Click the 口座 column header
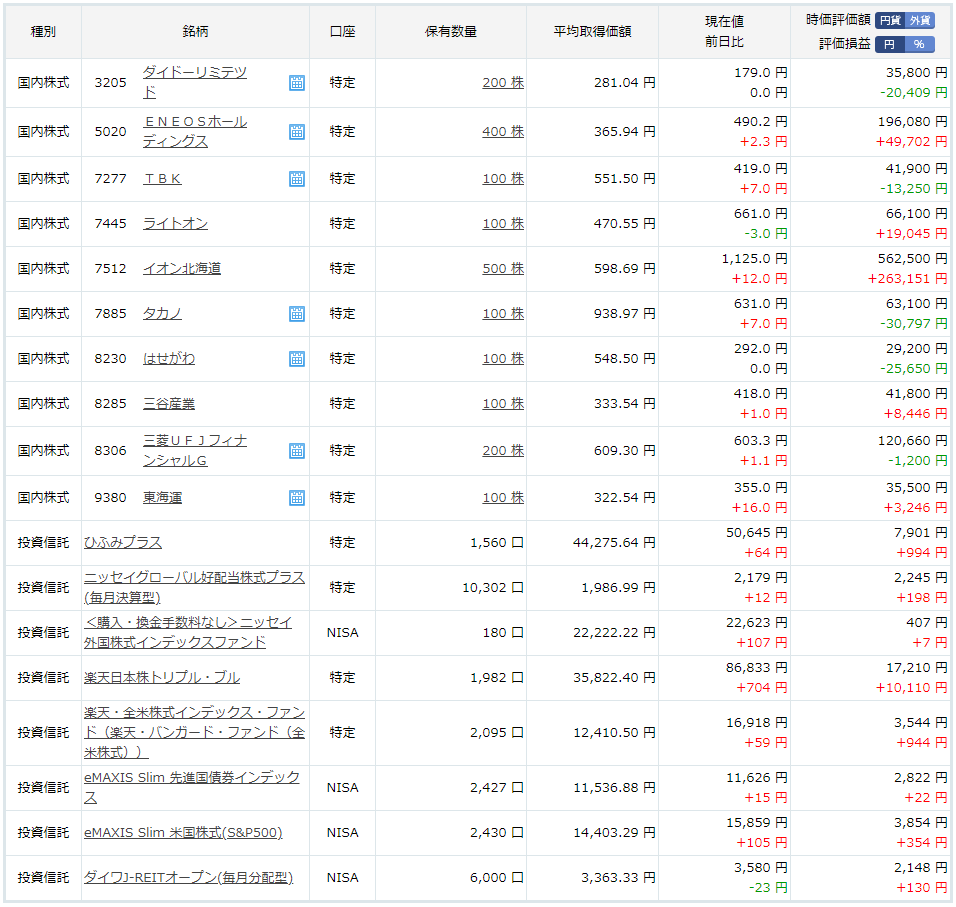This screenshot has height=907, width=956. (342, 32)
